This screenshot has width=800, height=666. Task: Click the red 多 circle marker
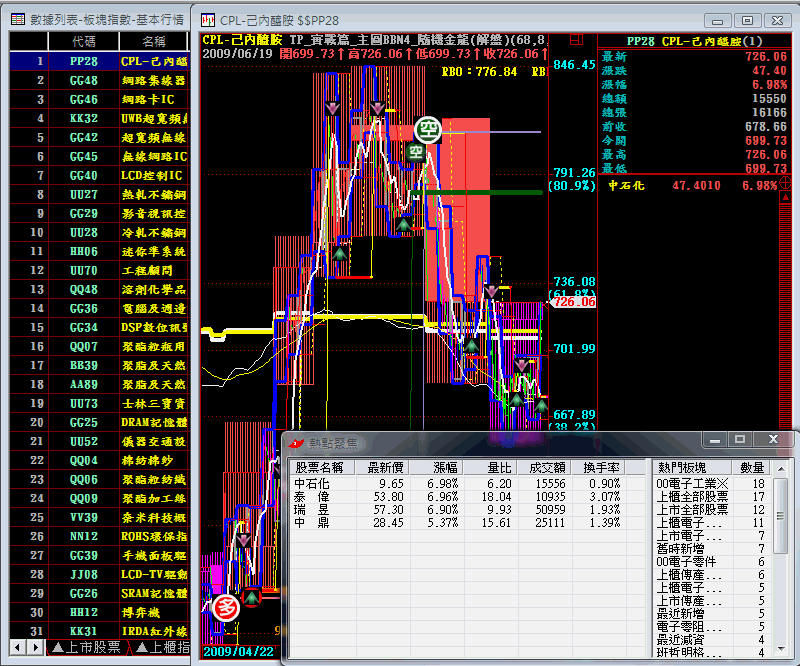[225, 606]
